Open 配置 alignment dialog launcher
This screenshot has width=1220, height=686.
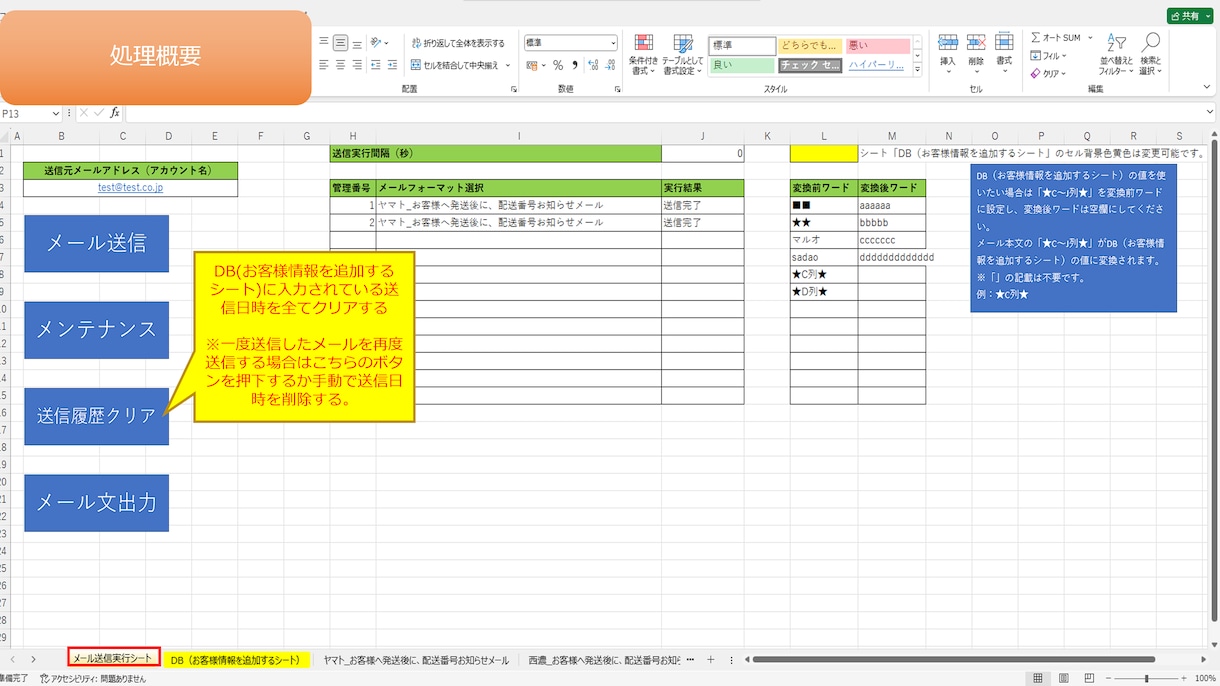tap(514, 90)
